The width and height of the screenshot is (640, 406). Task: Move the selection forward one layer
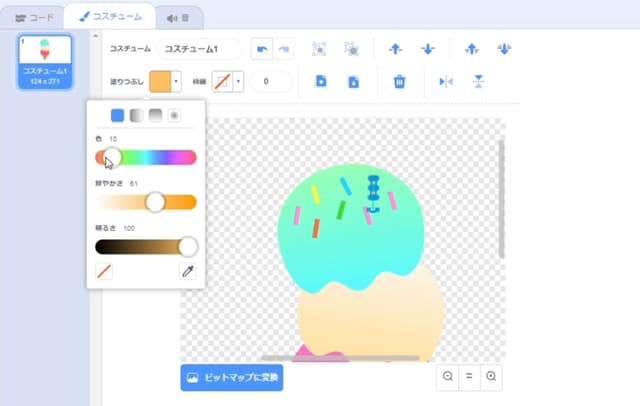pyautogui.click(x=395, y=49)
